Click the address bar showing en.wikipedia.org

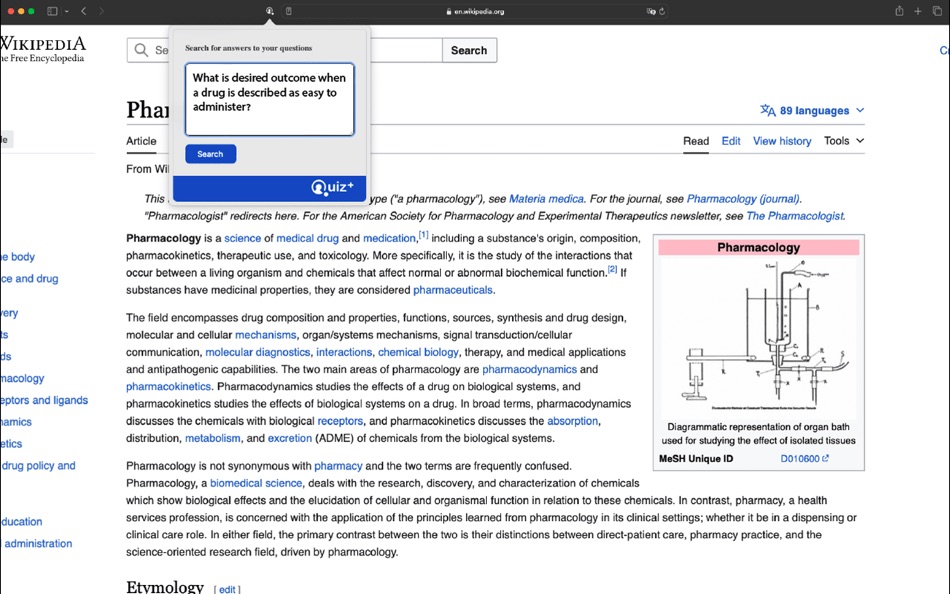pyautogui.click(x=474, y=11)
